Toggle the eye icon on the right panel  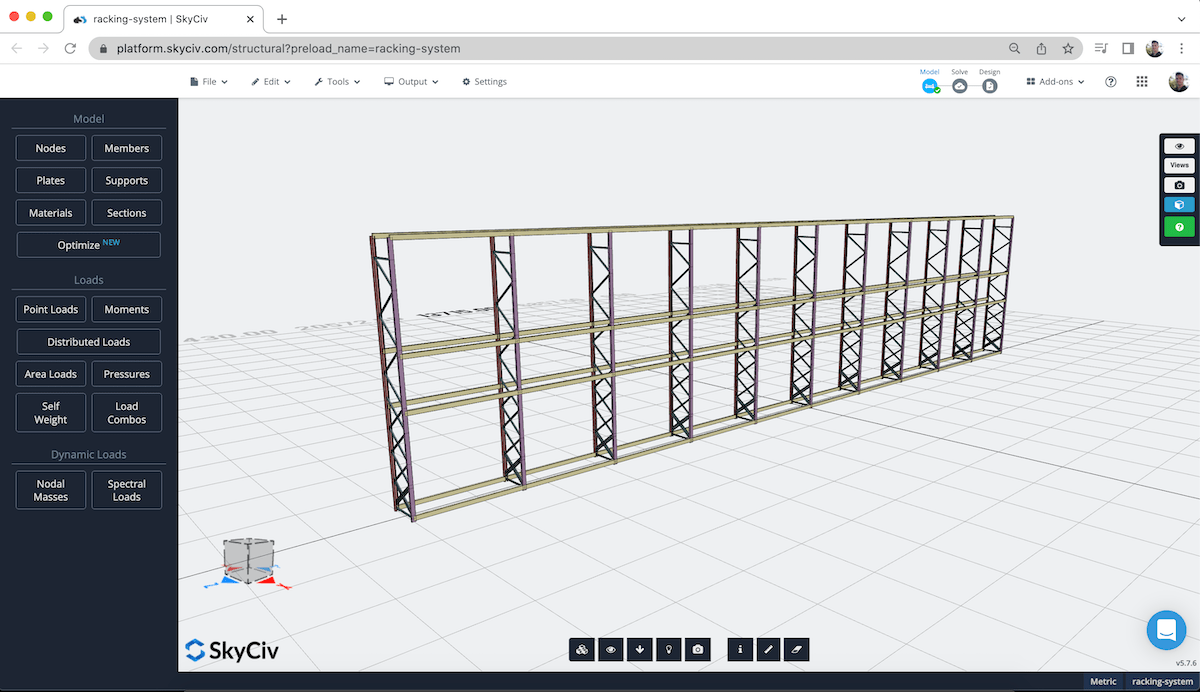coord(1179,145)
